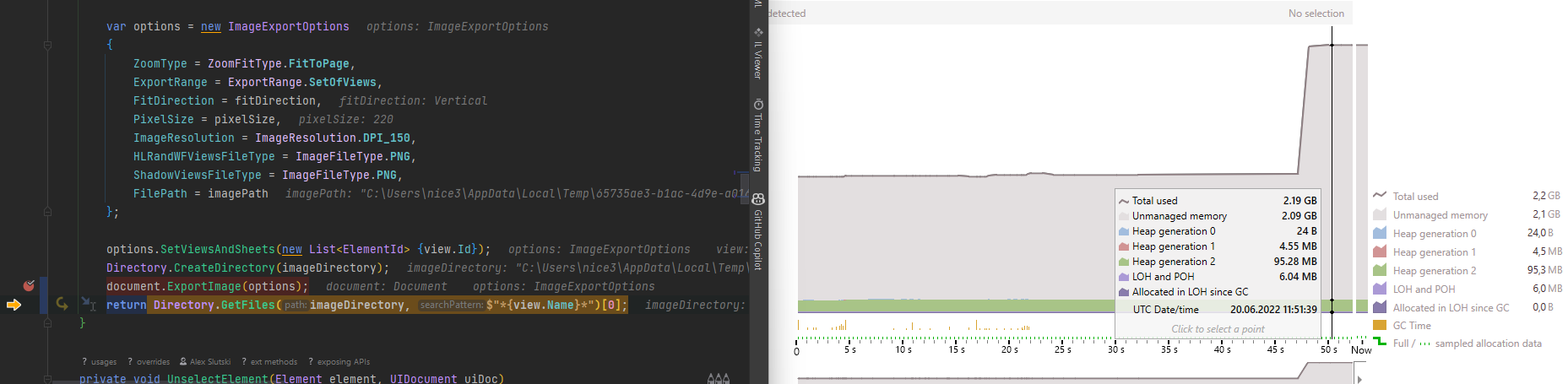Click the 30 s tick on the timeline axis
Viewport: 1568px width, 384px height.
pos(1116,349)
